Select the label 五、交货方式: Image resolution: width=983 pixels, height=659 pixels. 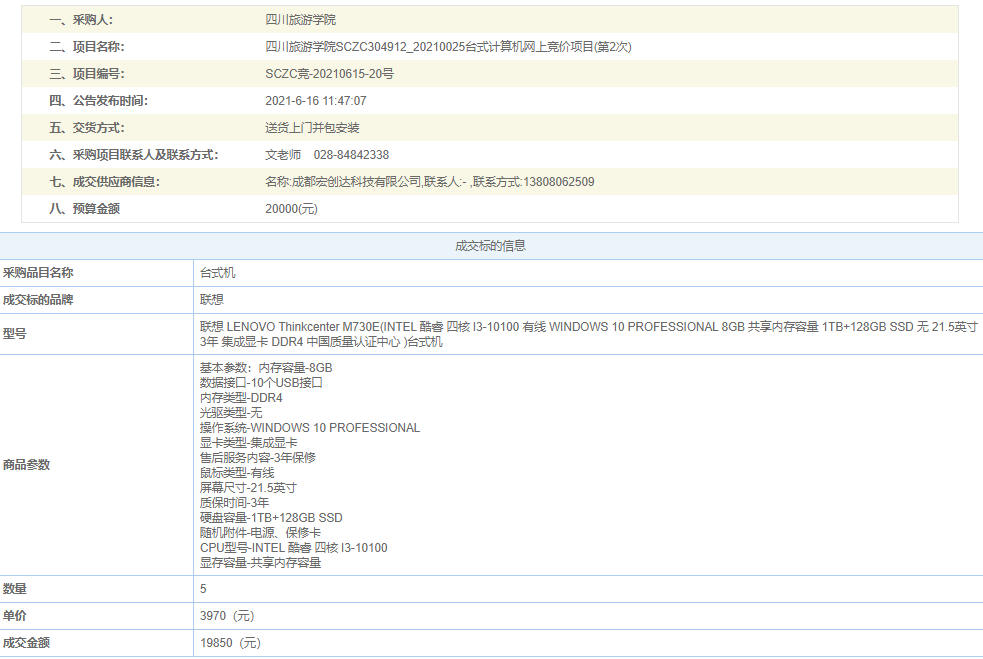point(87,128)
